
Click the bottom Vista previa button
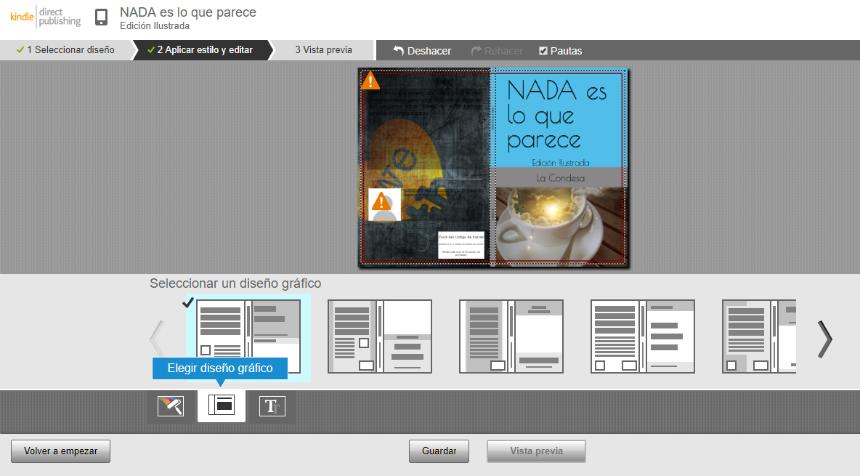click(x=536, y=451)
